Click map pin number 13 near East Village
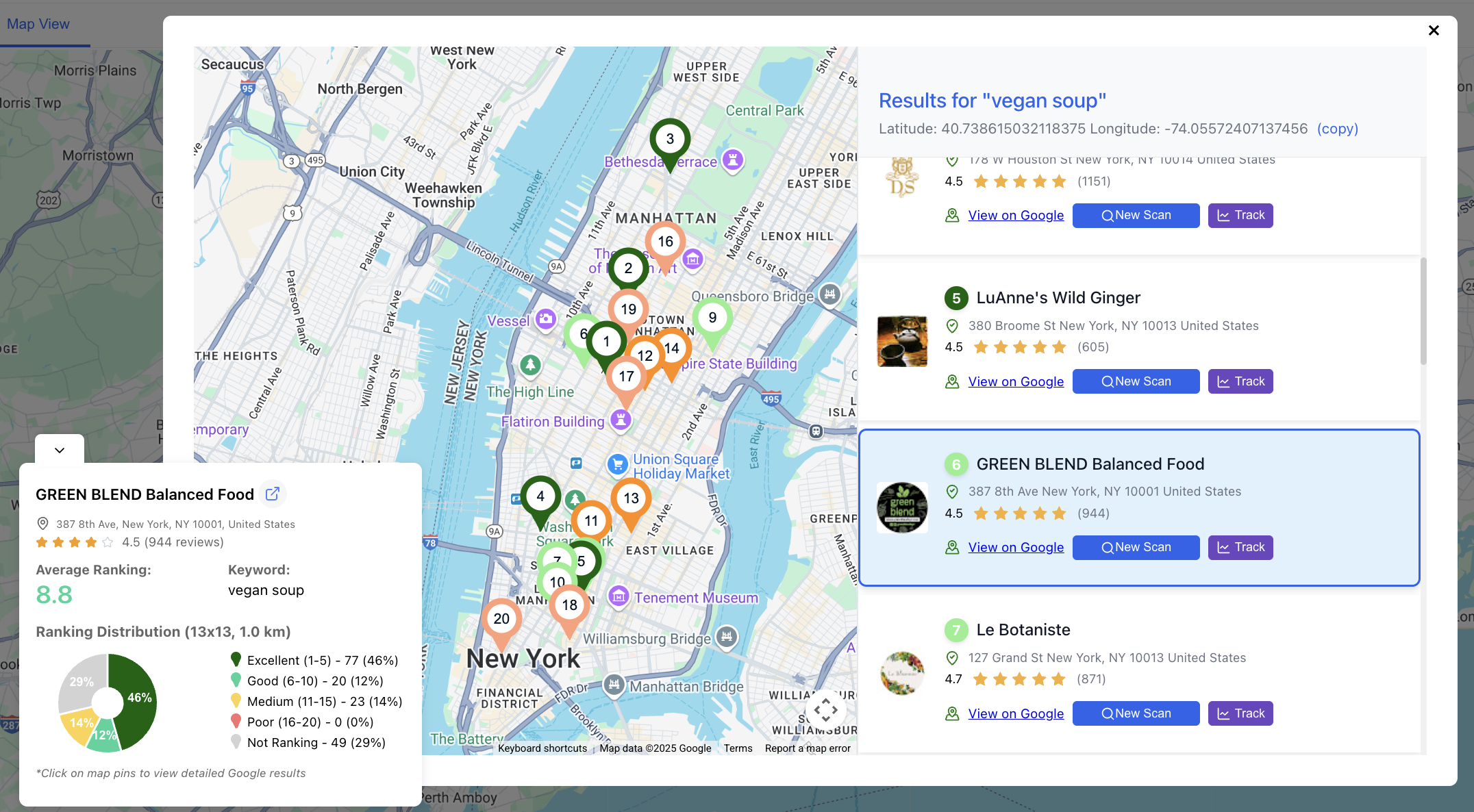Image resolution: width=1474 pixels, height=812 pixels. pyautogui.click(x=631, y=498)
